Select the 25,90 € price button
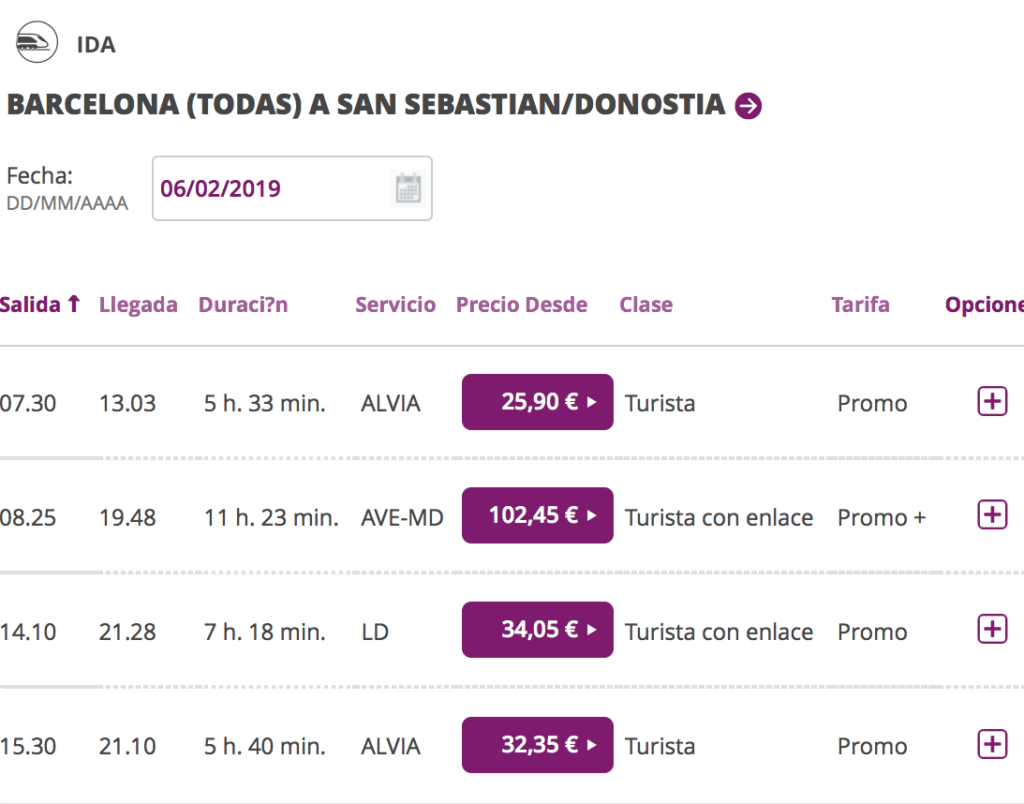Screen dimensions: 1024x804 point(537,402)
